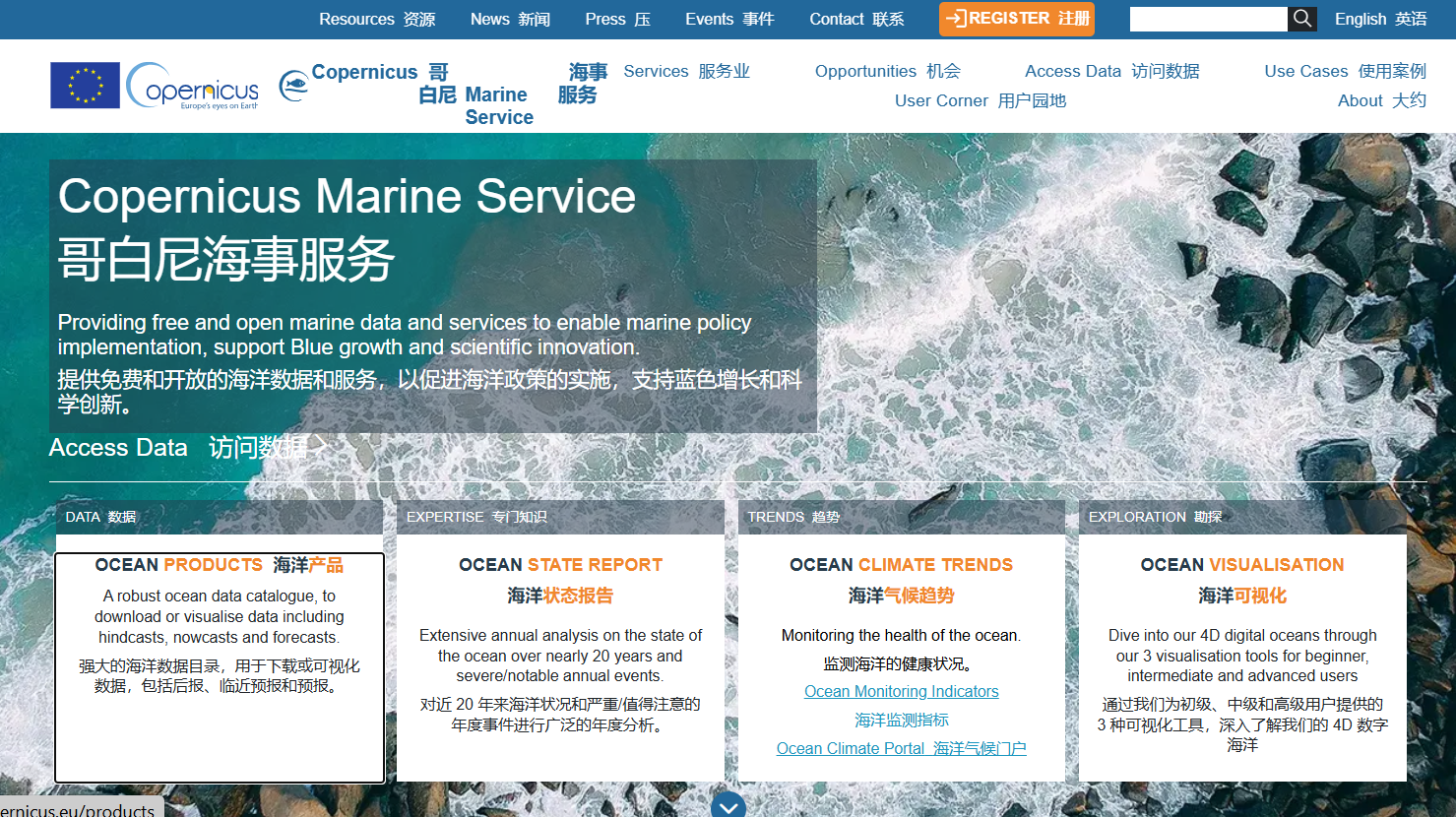Click the 'Extensive annual analysis' description text
This screenshot has height=817, width=1456.
(560, 656)
